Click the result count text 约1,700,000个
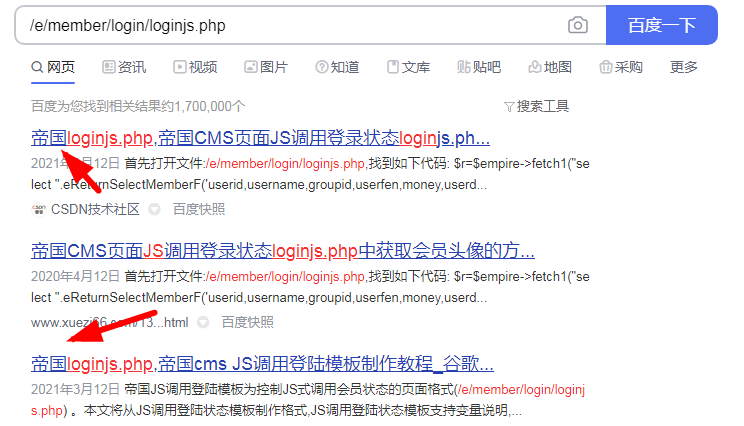The width and height of the screenshot is (744, 426). (x=203, y=106)
